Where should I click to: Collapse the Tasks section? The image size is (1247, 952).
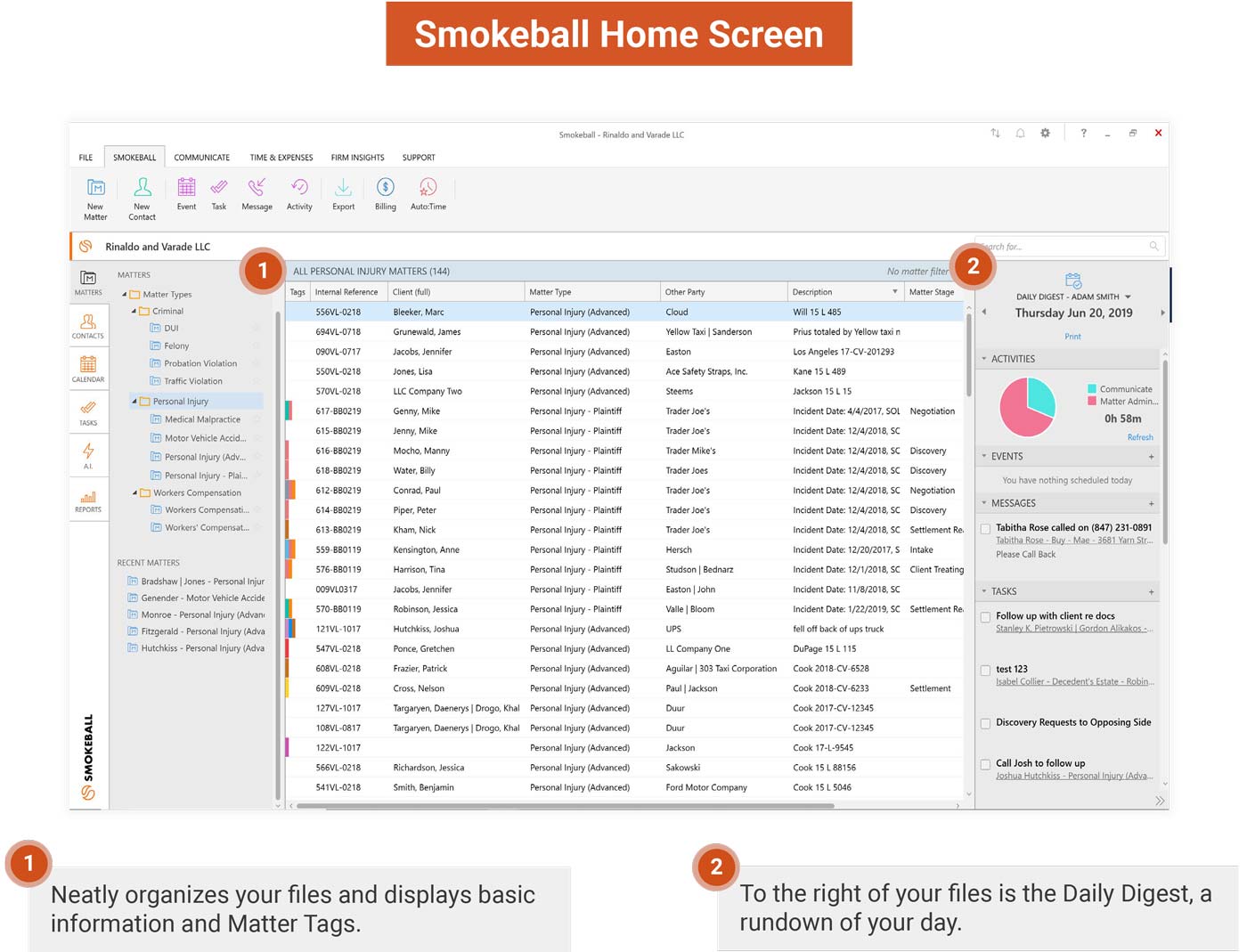pyautogui.click(x=984, y=591)
